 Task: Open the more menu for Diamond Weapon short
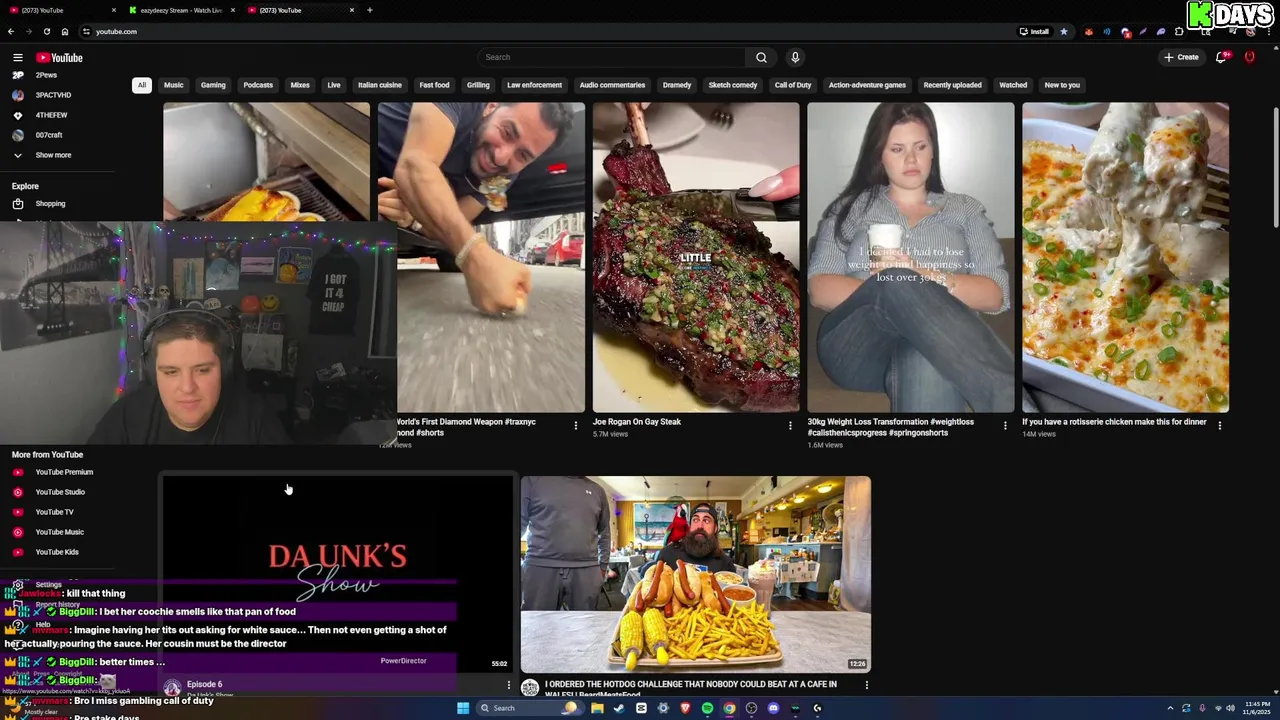575,426
